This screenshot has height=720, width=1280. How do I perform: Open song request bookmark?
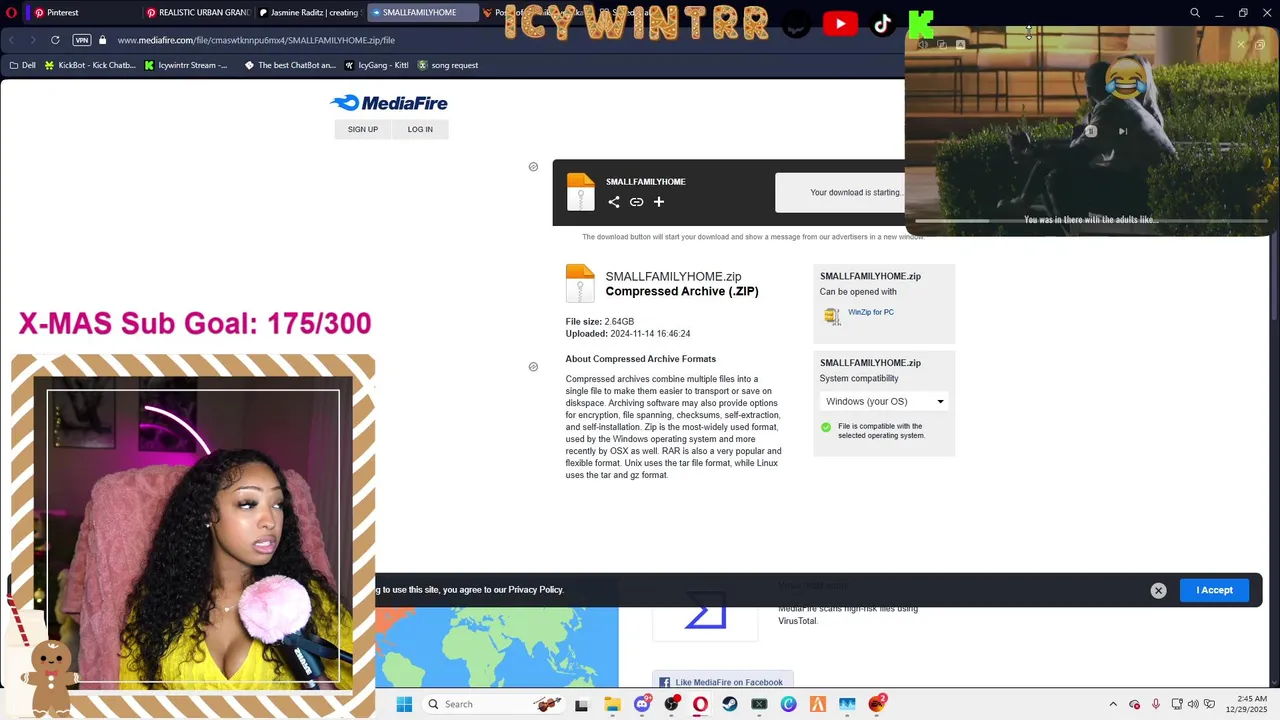448,65
